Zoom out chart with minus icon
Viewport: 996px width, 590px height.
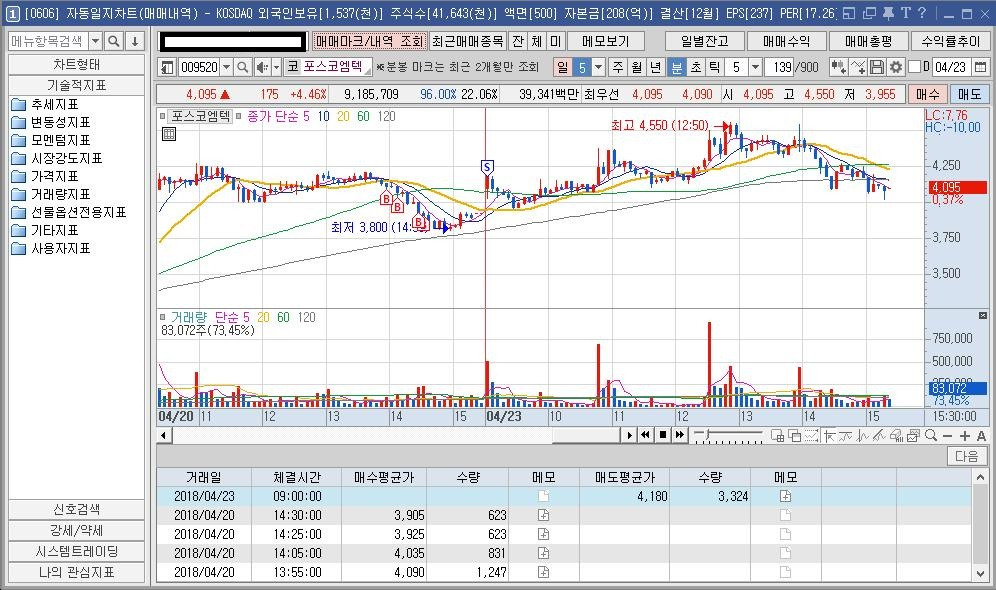coord(948,435)
